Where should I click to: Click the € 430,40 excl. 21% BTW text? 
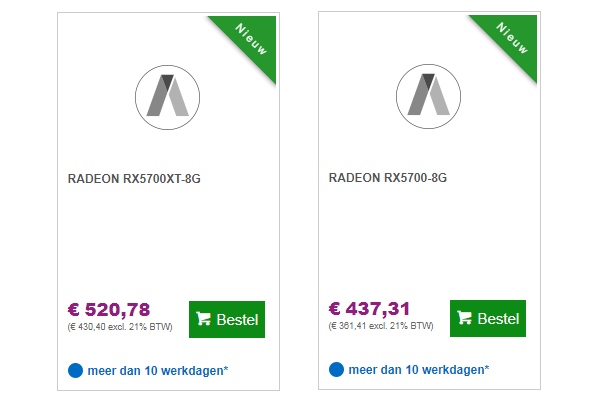pos(120,326)
